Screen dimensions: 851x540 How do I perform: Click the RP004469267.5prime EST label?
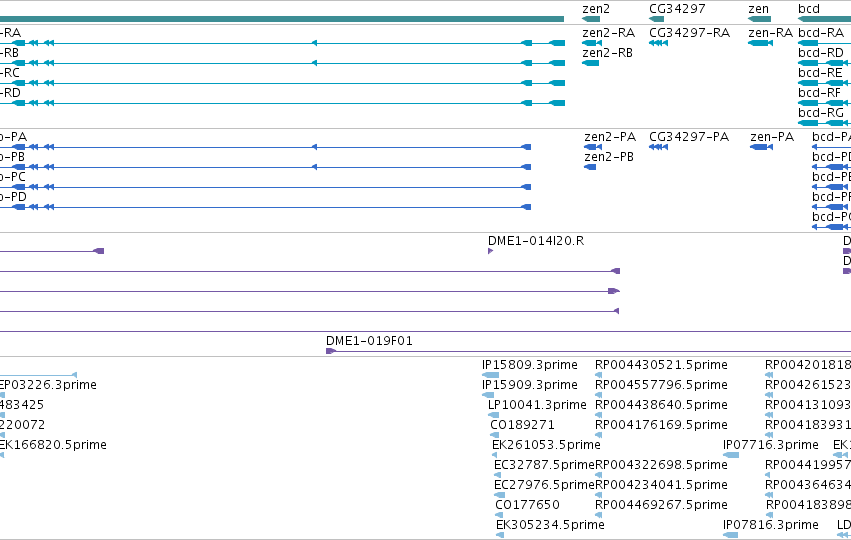662,505
